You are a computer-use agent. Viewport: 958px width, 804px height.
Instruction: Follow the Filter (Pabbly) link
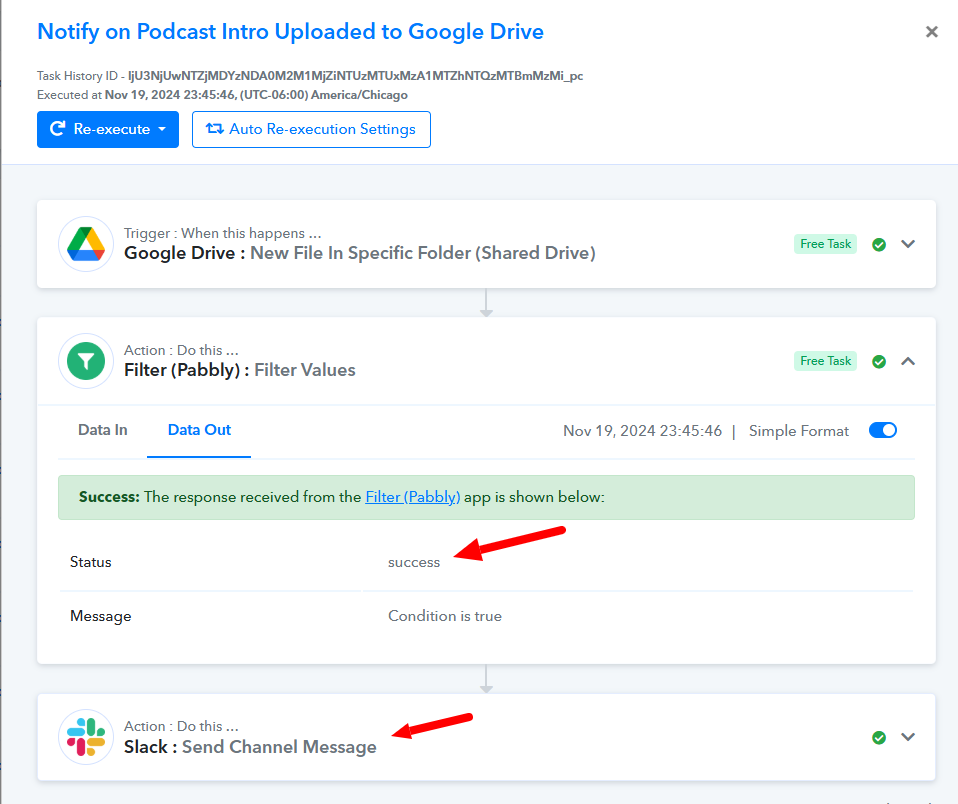tap(412, 497)
